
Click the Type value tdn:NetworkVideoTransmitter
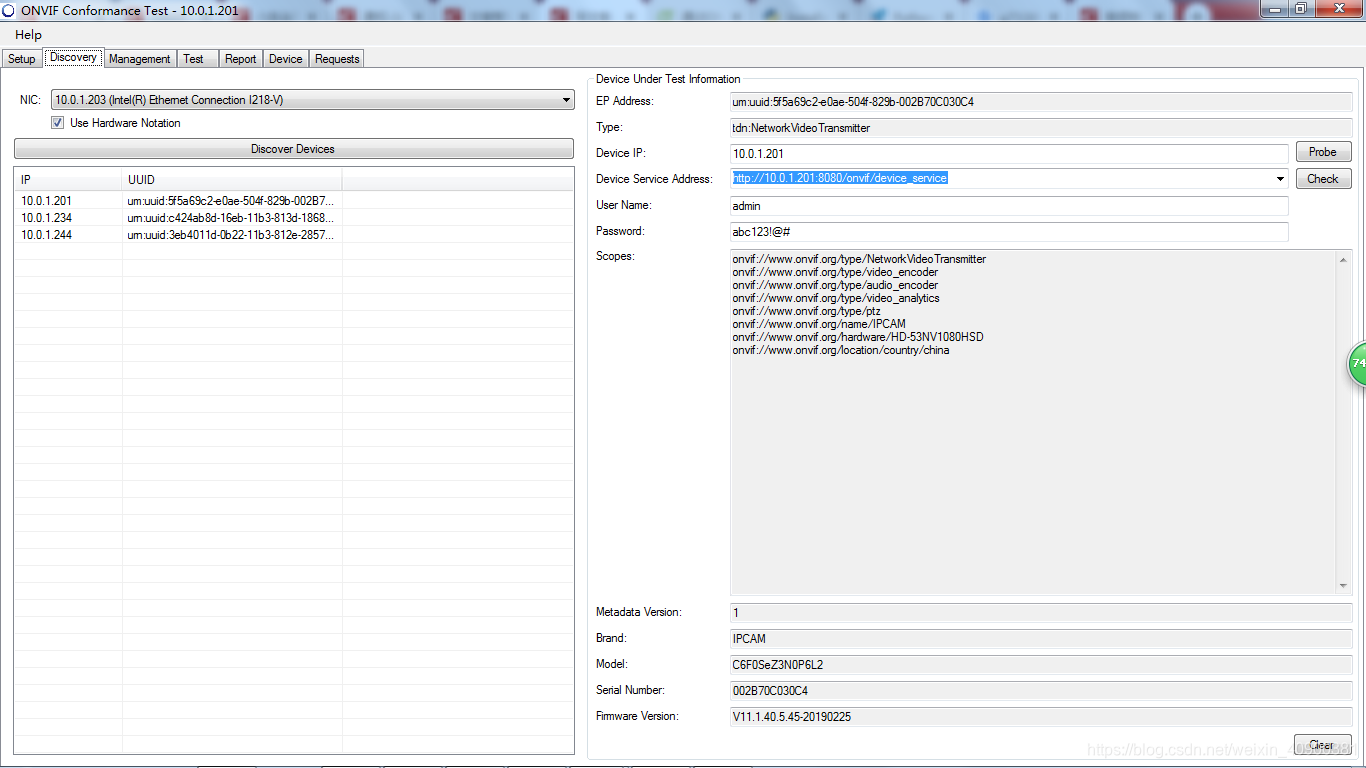tap(801, 128)
